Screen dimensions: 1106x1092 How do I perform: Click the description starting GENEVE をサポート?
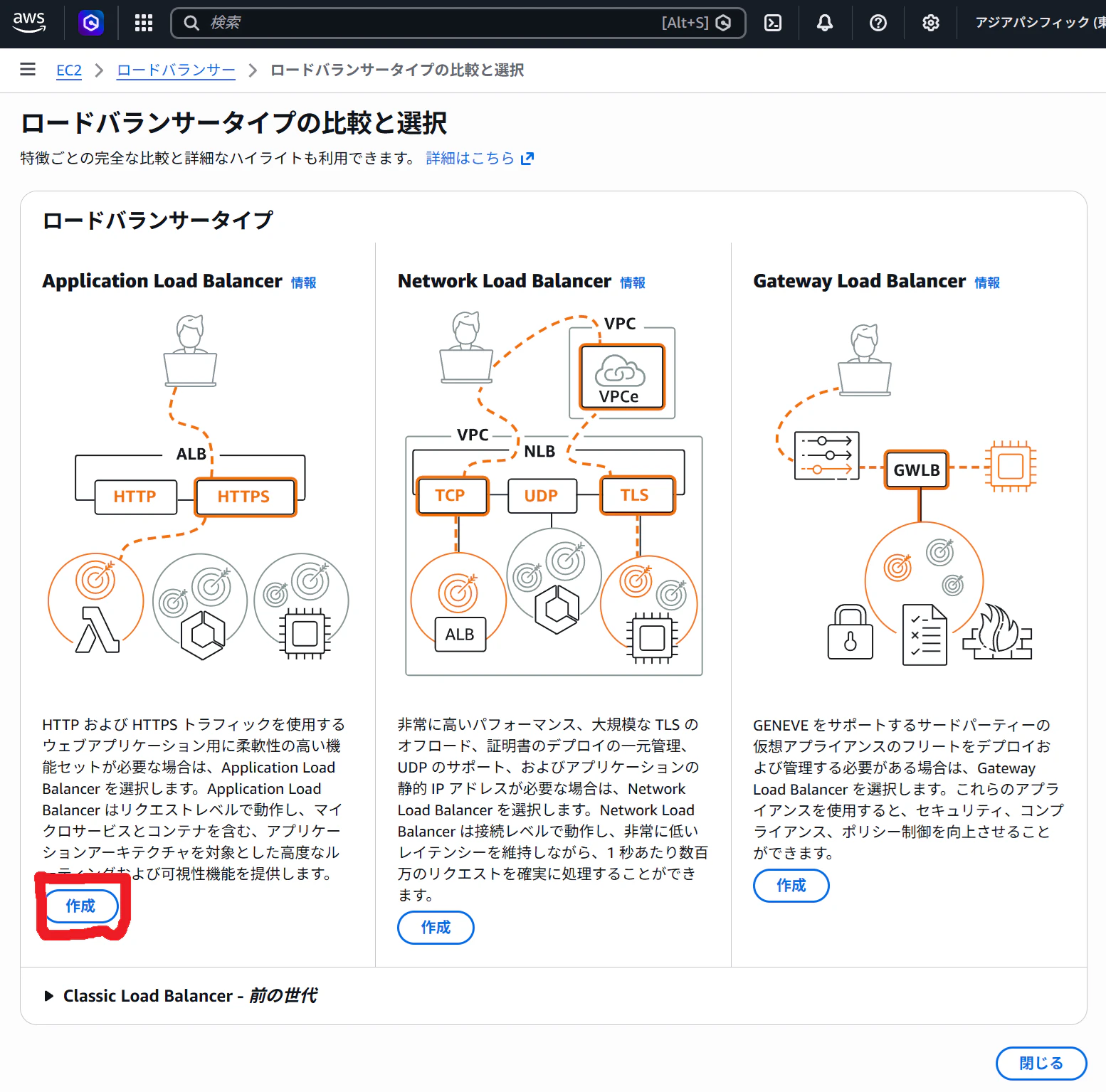(x=908, y=789)
